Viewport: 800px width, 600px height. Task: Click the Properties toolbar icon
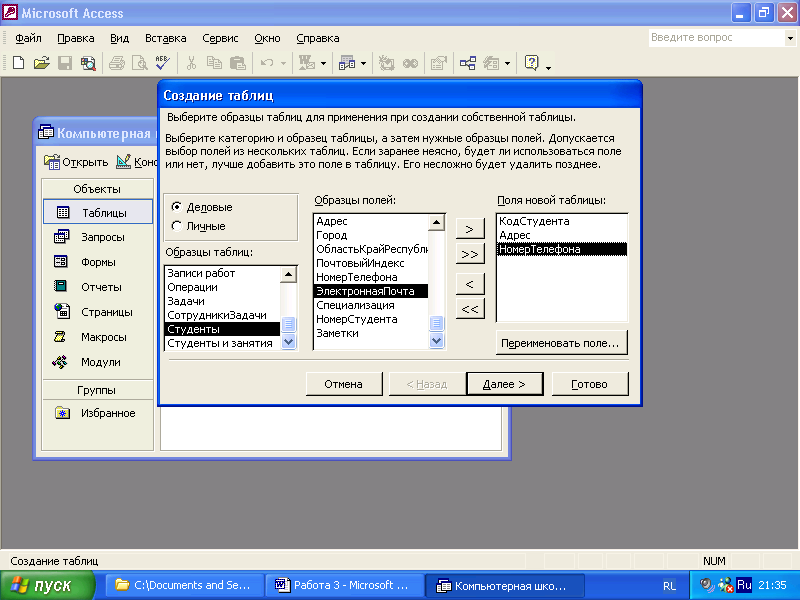[x=438, y=63]
